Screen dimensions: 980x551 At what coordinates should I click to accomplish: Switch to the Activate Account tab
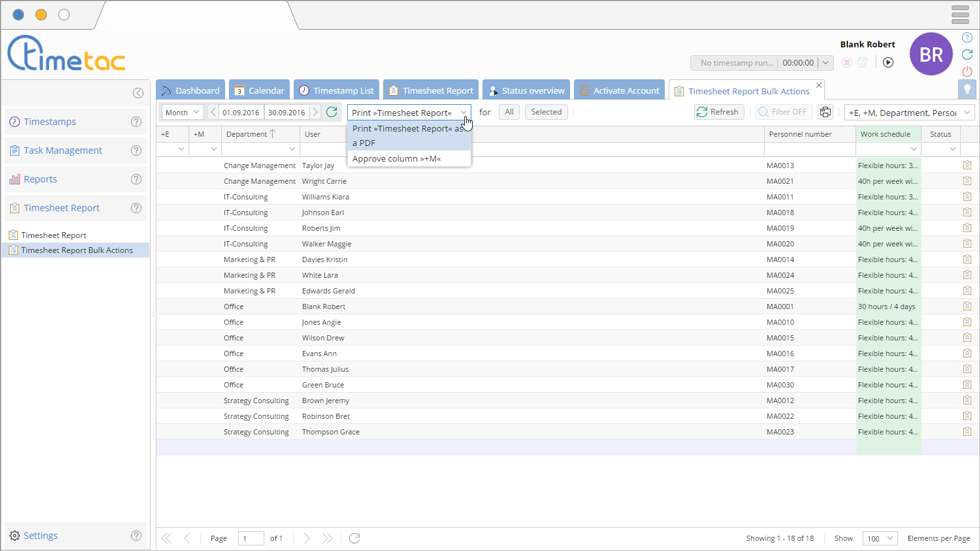pos(619,90)
